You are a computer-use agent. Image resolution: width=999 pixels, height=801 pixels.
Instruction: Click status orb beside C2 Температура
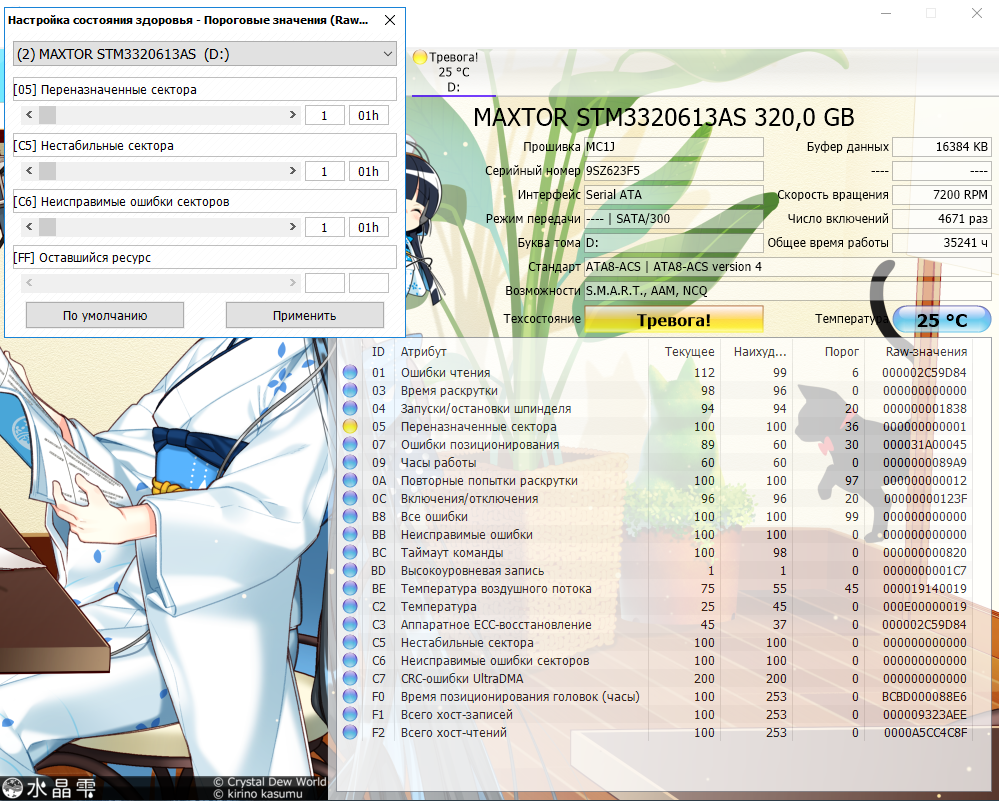[x=350, y=606]
